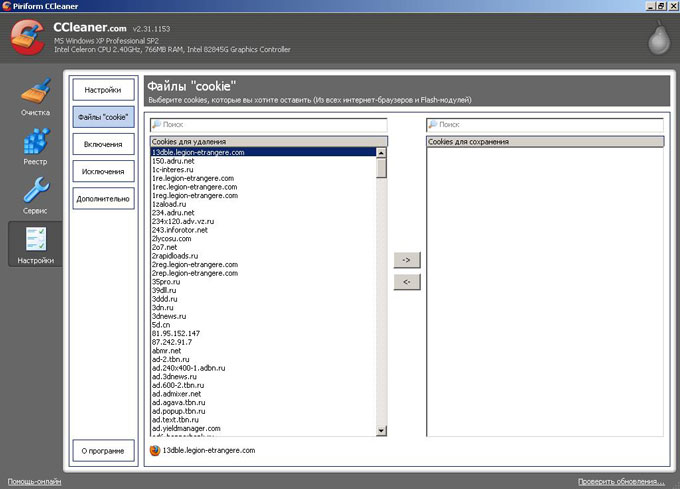Click the Cookies для удаления column header
Image resolution: width=680 pixels, height=489 pixels.
coord(269,142)
